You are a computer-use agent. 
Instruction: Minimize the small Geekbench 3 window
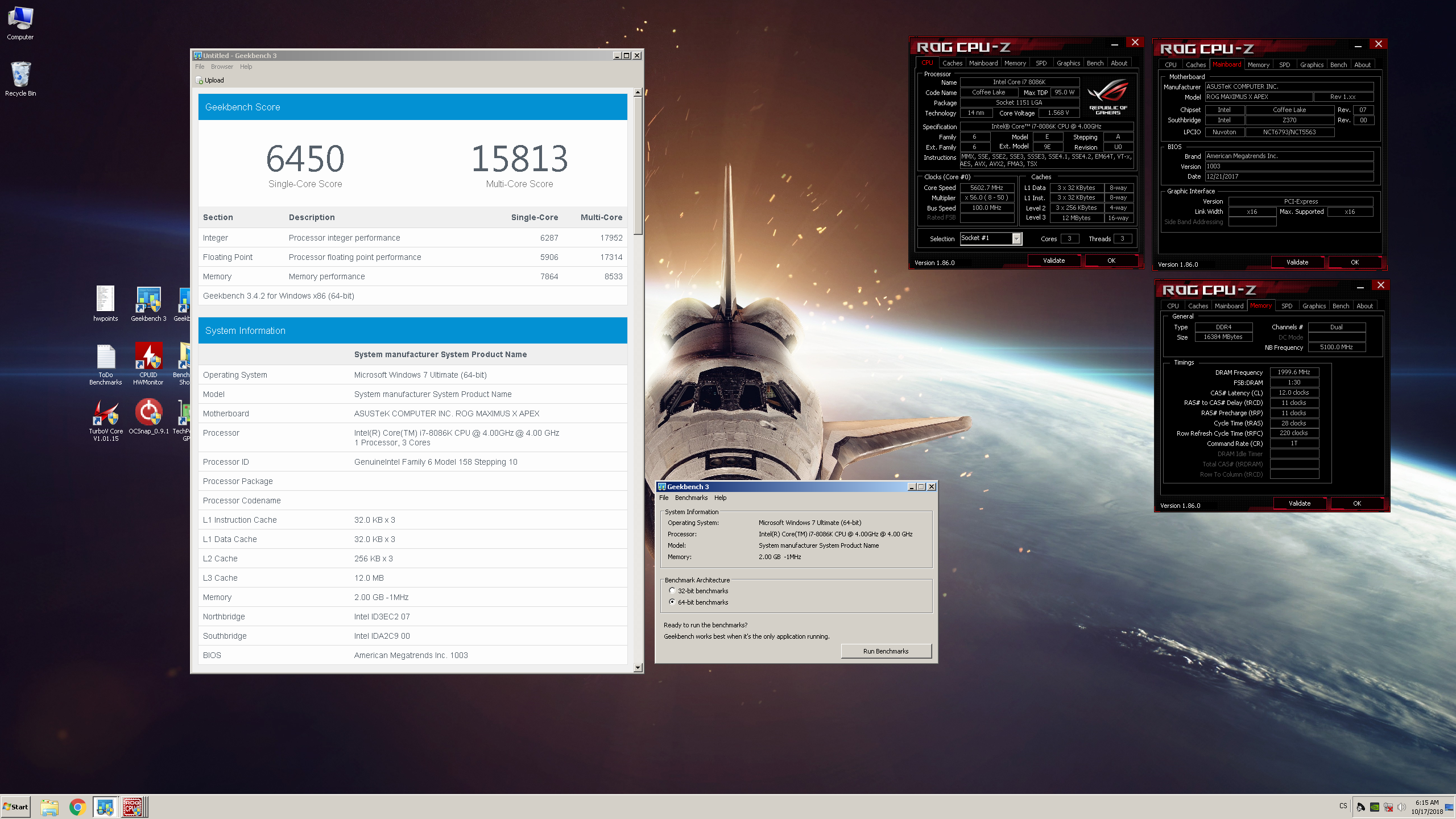912,487
